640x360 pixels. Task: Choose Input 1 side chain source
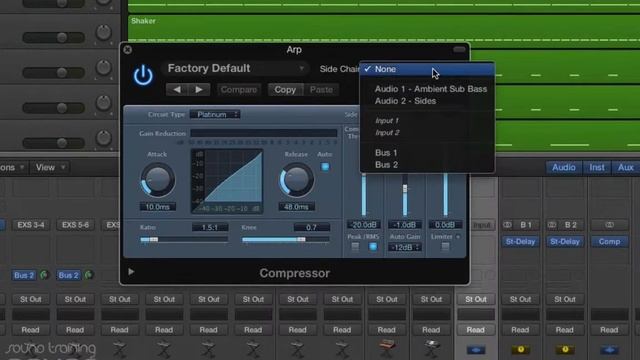coord(387,121)
